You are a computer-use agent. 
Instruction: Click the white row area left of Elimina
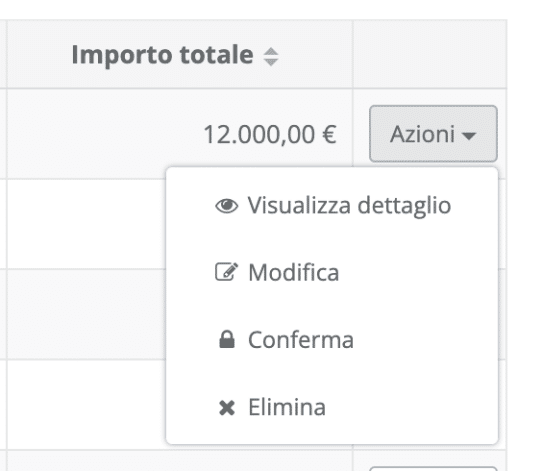[86, 405]
